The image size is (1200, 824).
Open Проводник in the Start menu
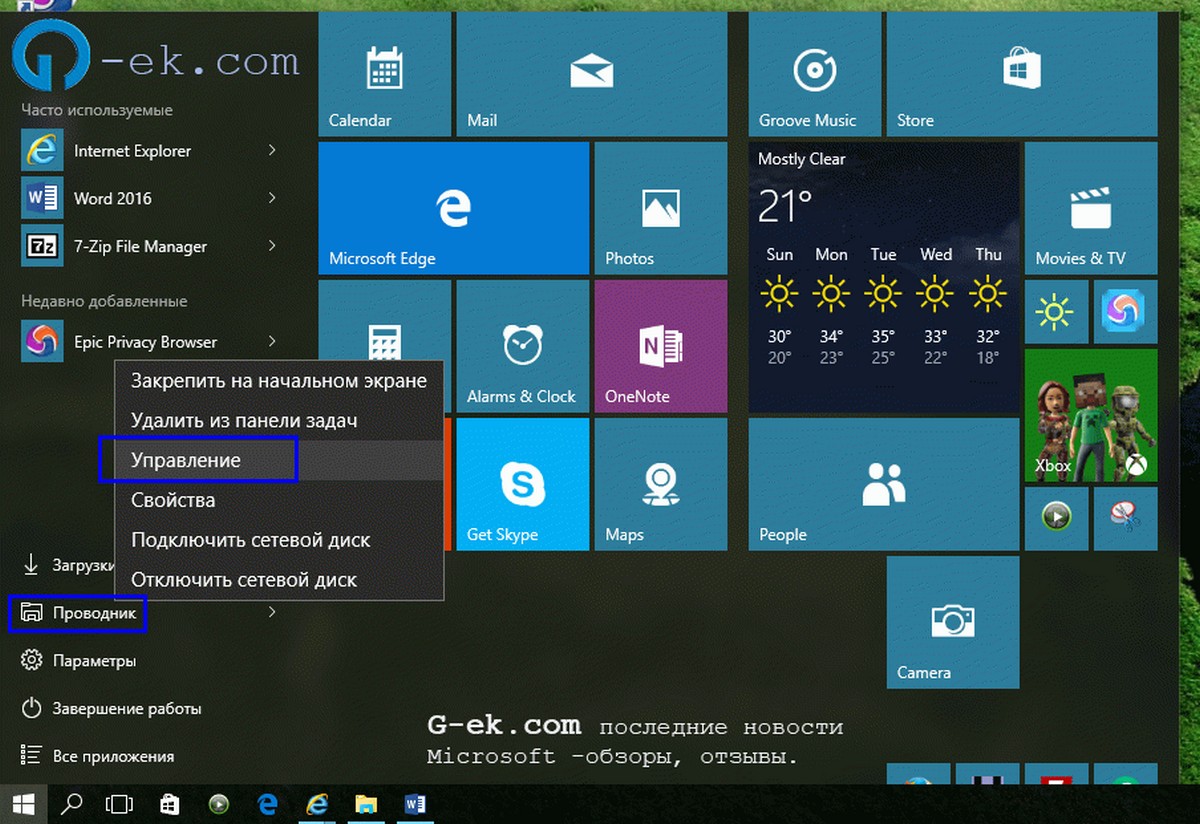coord(79,613)
